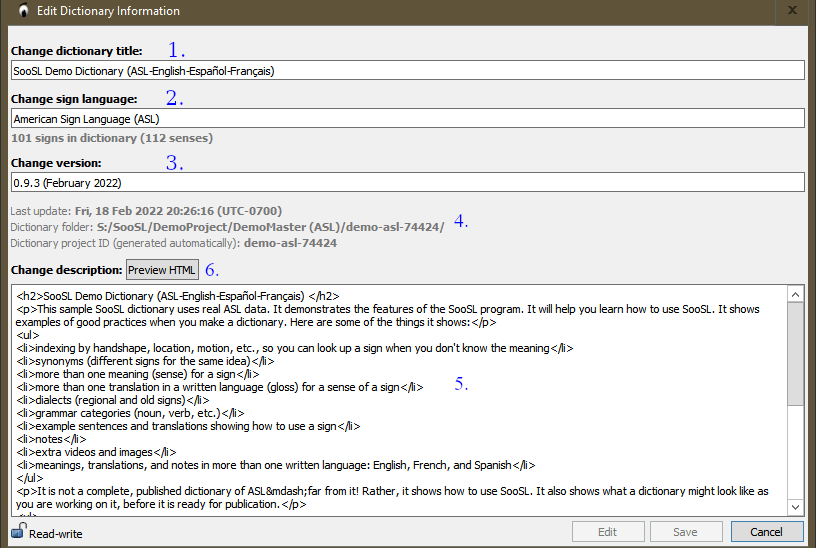The image size is (816, 548).
Task: Click the 'Read-write' status text
Action: coord(56,534)
